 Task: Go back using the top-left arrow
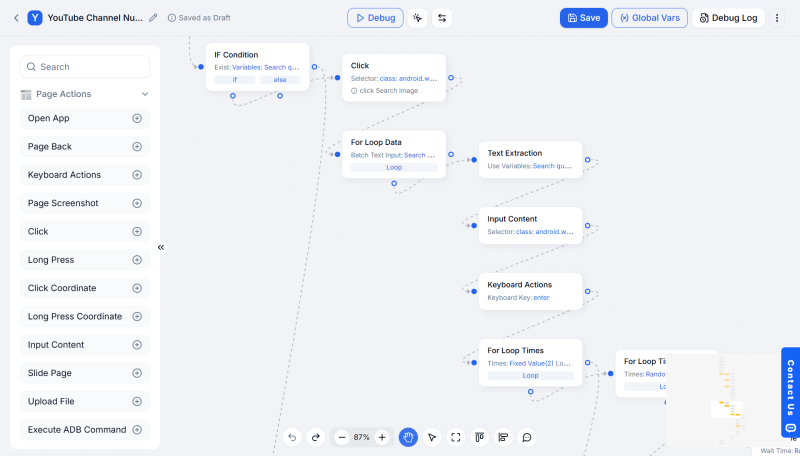pos(16,18)
